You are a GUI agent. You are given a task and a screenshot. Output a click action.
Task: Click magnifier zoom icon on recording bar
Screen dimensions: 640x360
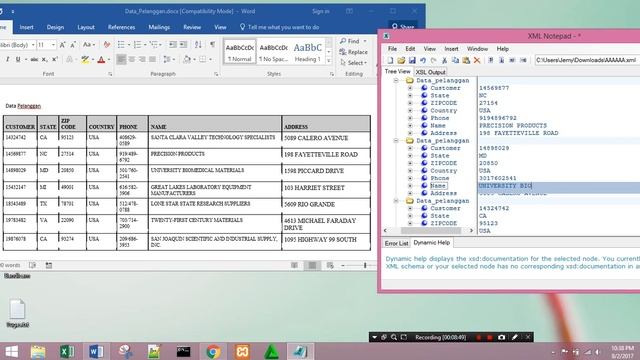[x=394, y=337]
